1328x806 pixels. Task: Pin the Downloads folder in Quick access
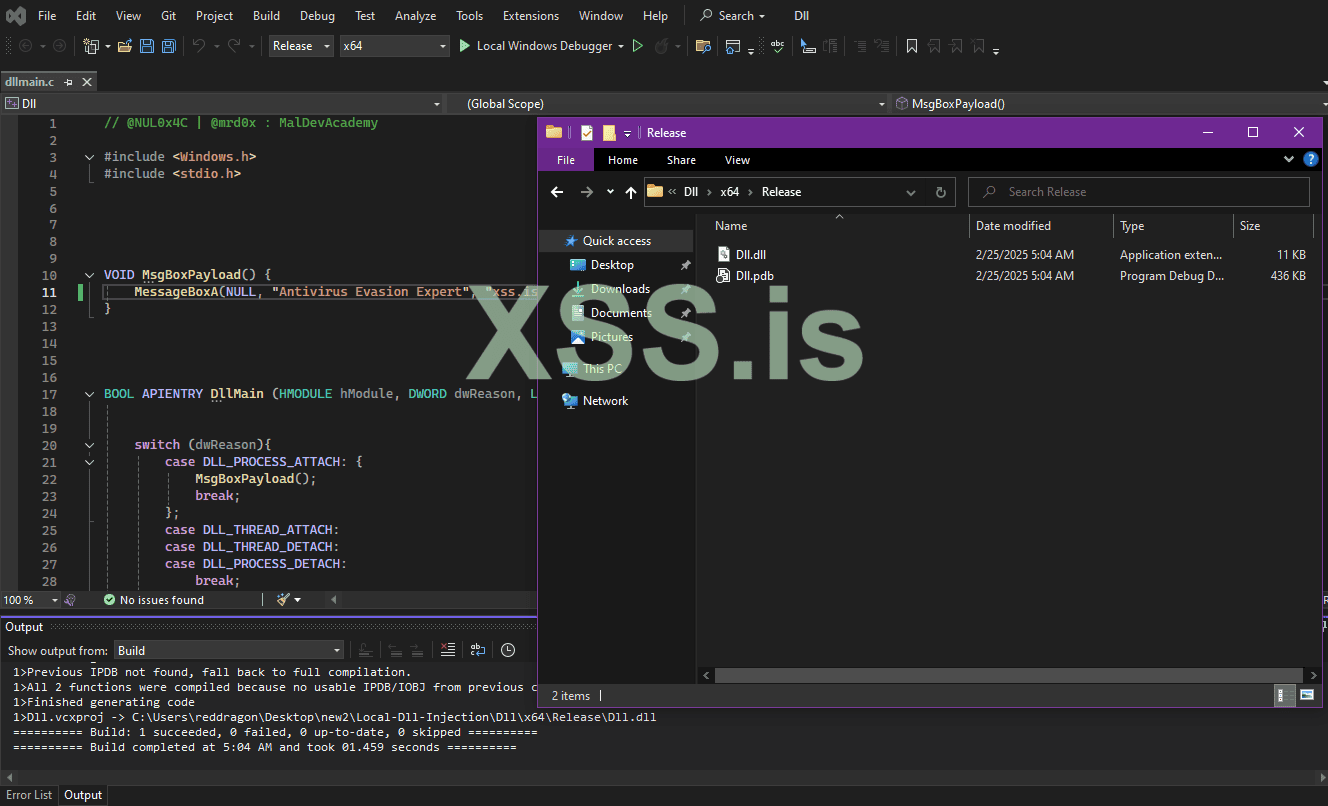coord(685,288)
